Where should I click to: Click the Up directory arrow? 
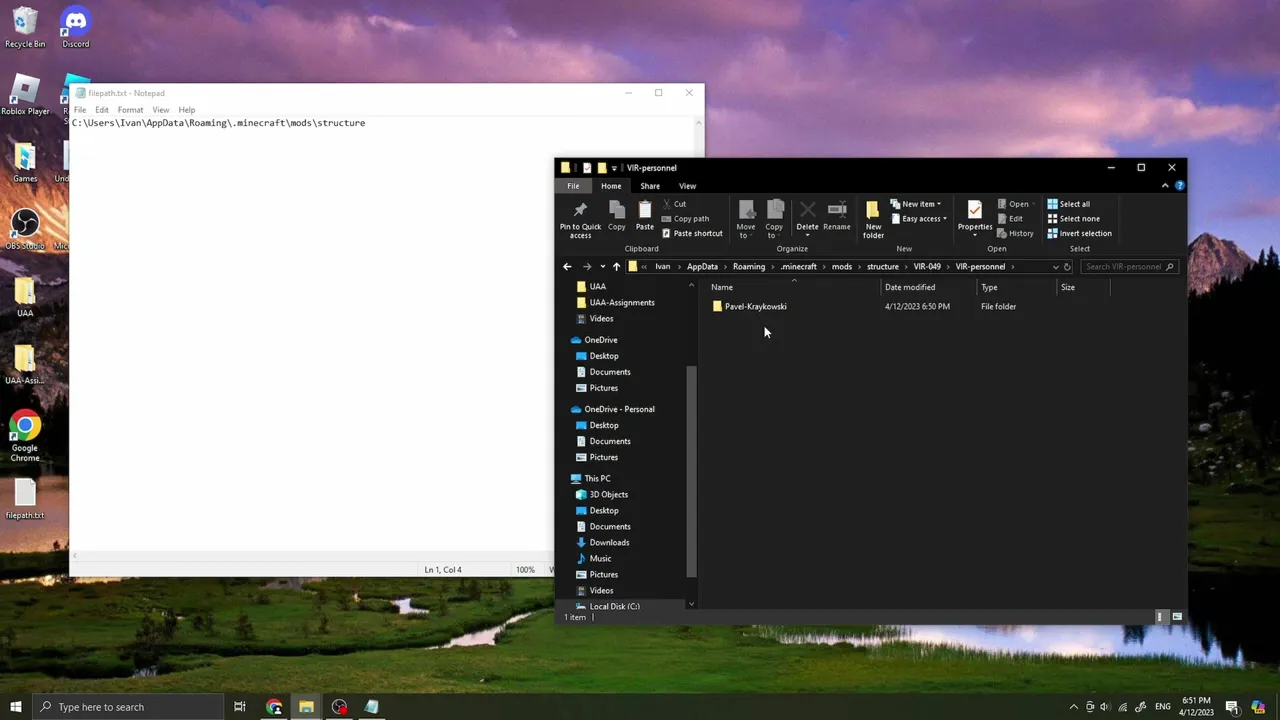[616, 267]
